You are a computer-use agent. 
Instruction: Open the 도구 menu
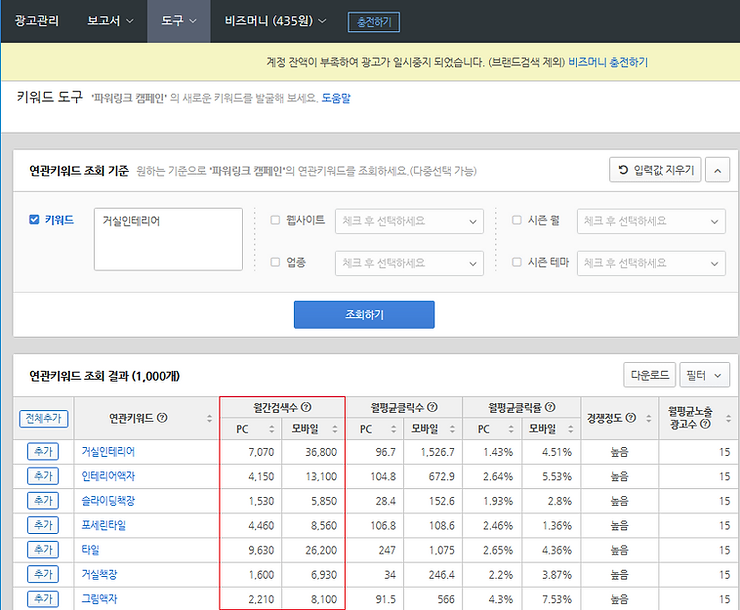[x=179, y=21]
